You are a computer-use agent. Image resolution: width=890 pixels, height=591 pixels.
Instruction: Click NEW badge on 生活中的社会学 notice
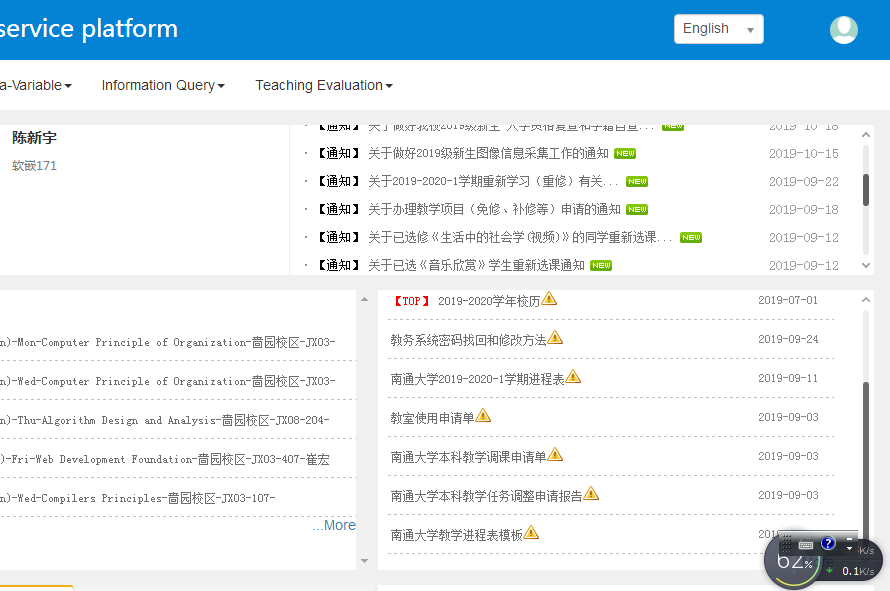click(x=691, y=237)
